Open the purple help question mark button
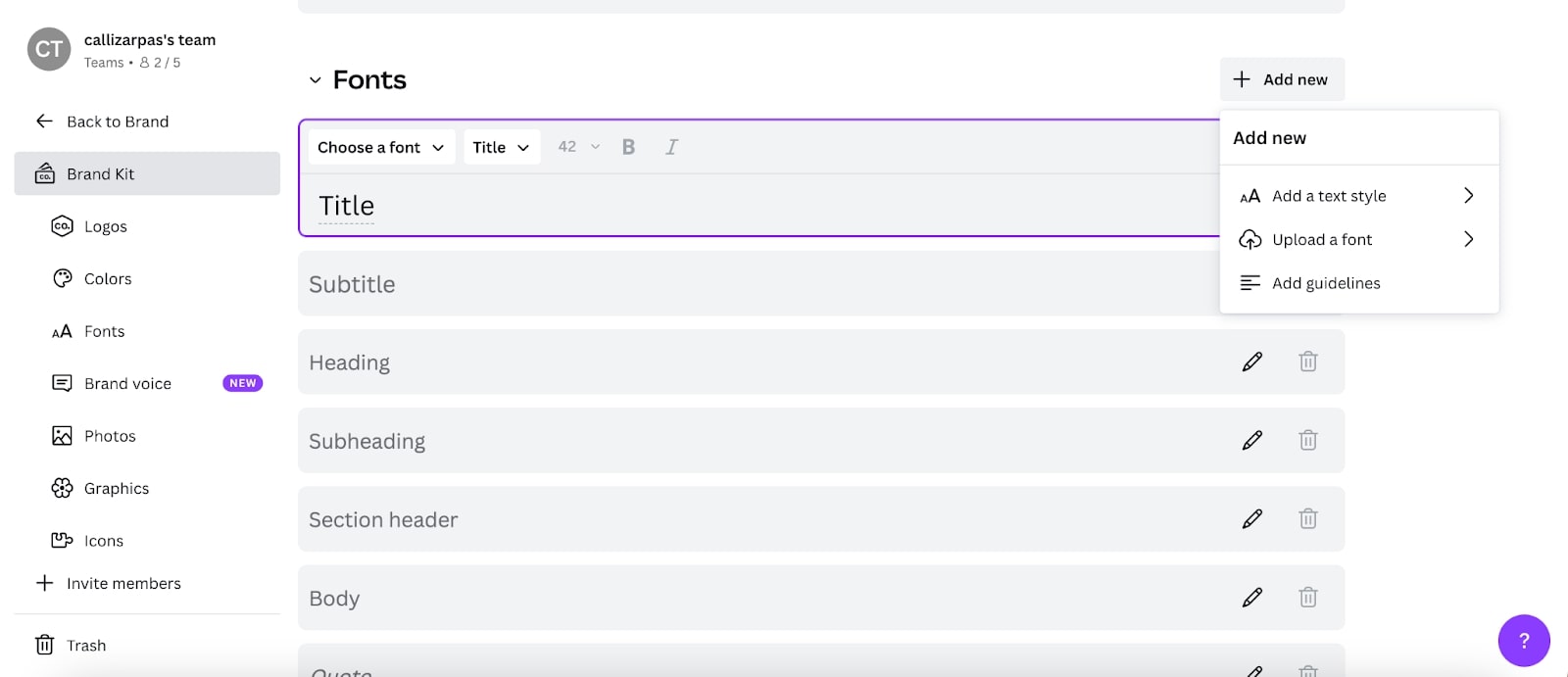Screen dimensions: 1568x677 point(1523,641)
